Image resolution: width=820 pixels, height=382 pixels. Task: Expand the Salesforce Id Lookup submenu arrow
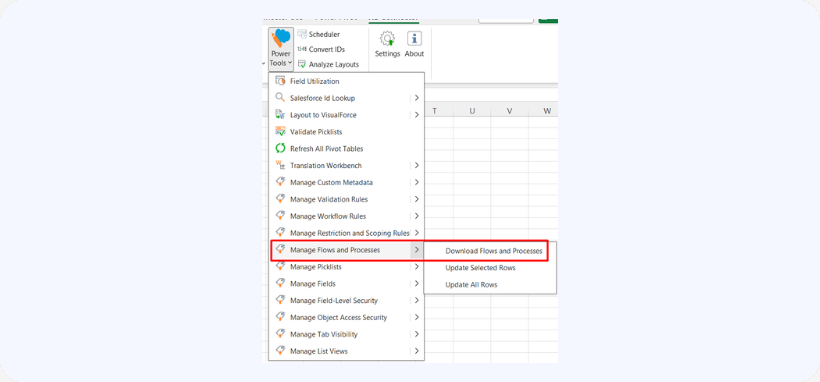click(x=416, y=98)
